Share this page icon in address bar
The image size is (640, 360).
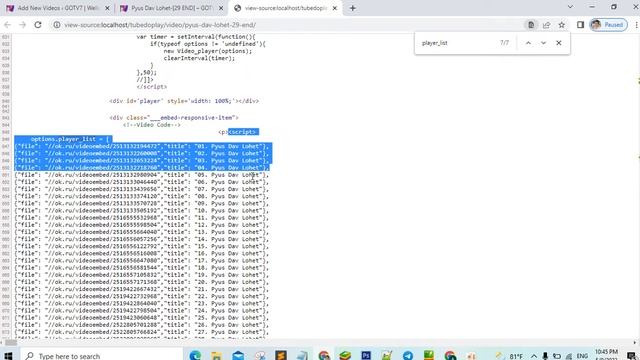pyautogui.click(x=547, y=25)
